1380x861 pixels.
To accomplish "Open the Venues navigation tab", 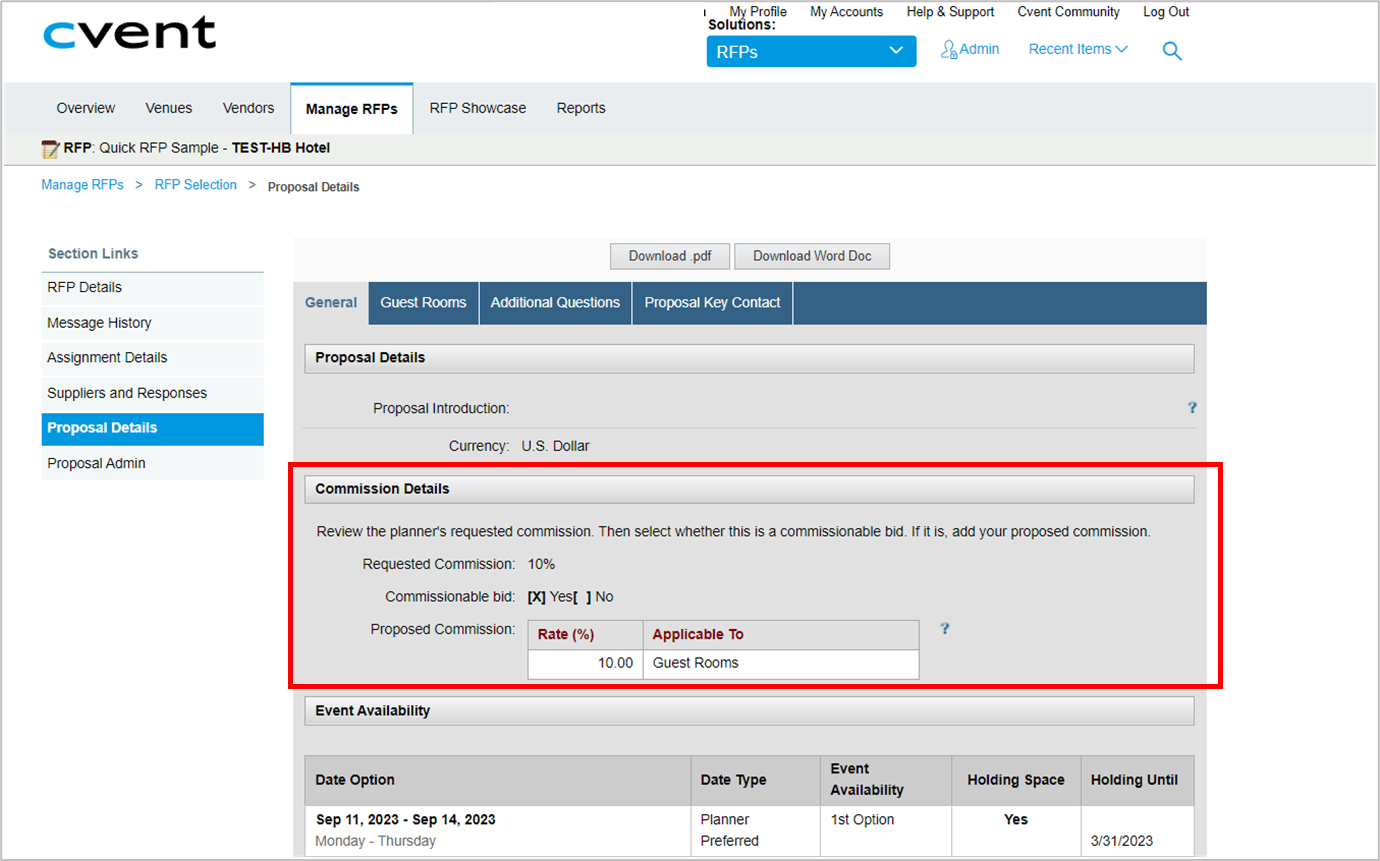I will [x=169, y=108].
